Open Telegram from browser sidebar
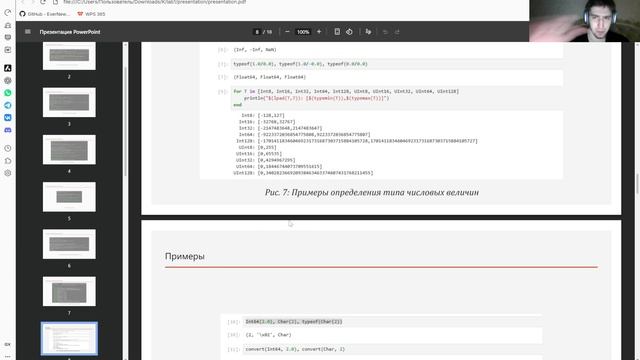 point(8,105)
